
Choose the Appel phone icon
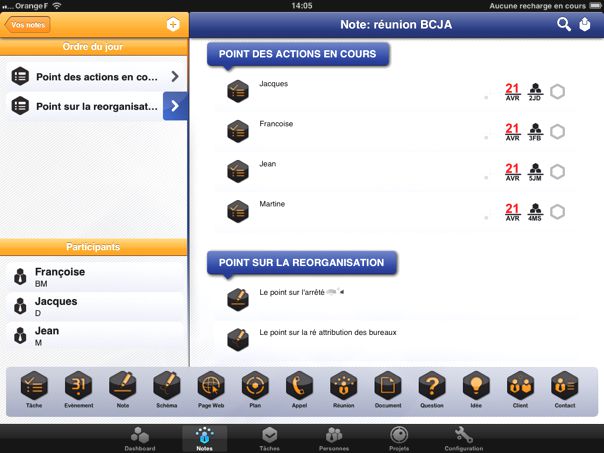(299, 388)
